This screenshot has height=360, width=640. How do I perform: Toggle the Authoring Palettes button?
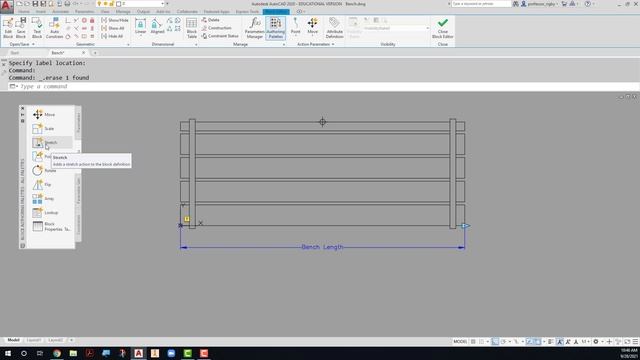(x=276, y=28)
